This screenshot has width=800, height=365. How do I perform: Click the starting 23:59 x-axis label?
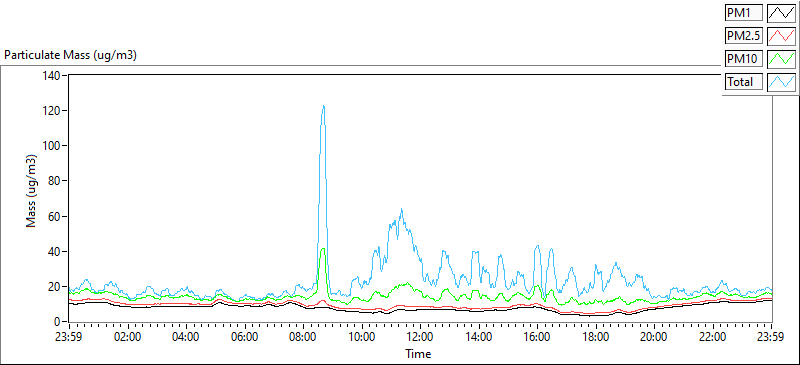(x=69, y=337)
